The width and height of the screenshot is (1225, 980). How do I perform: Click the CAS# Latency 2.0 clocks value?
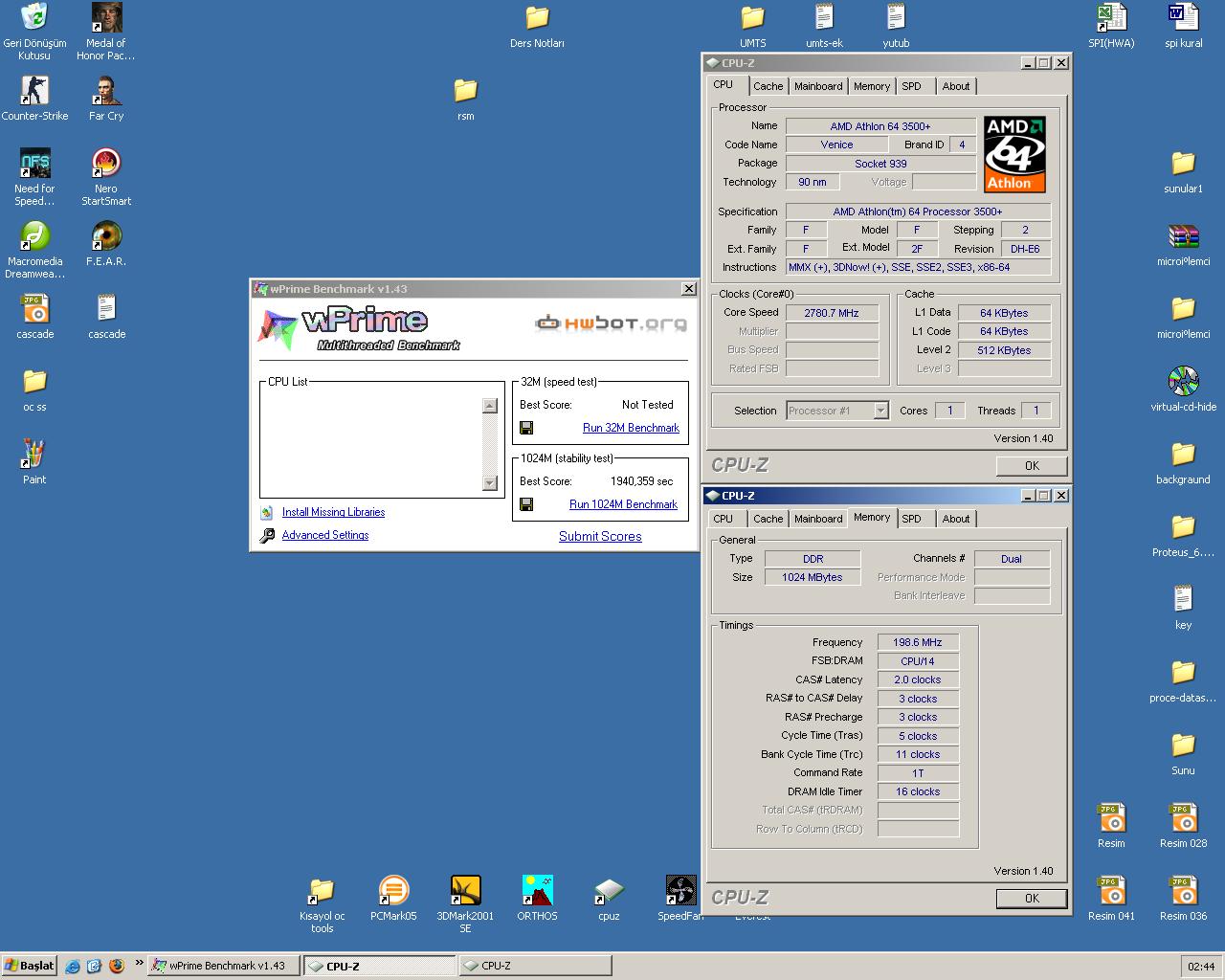918,679
